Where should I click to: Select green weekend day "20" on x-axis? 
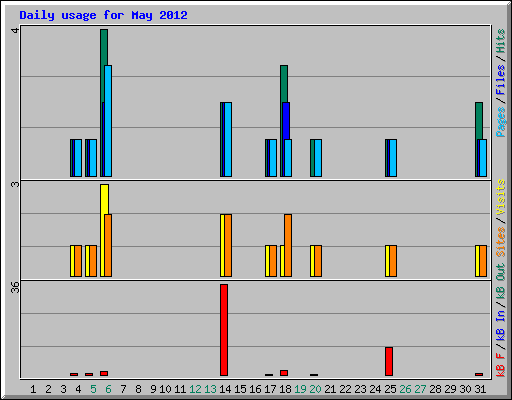(x=315, y=389)
